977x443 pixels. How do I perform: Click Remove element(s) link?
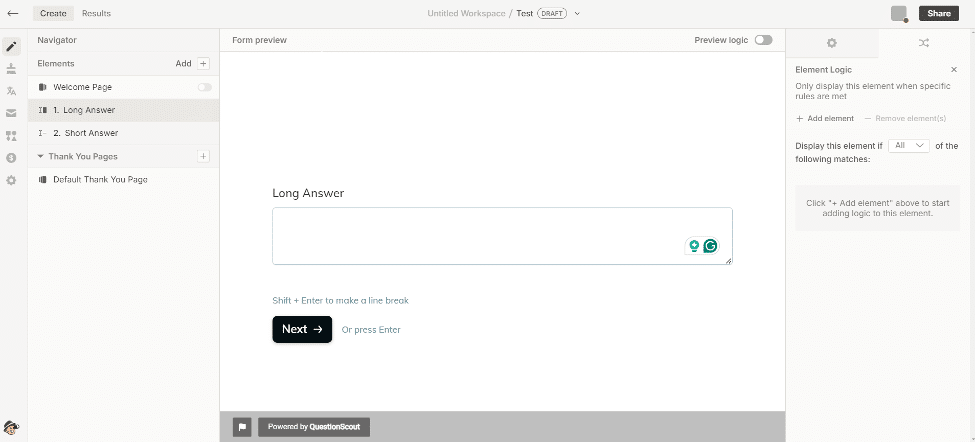pos(905,118)
